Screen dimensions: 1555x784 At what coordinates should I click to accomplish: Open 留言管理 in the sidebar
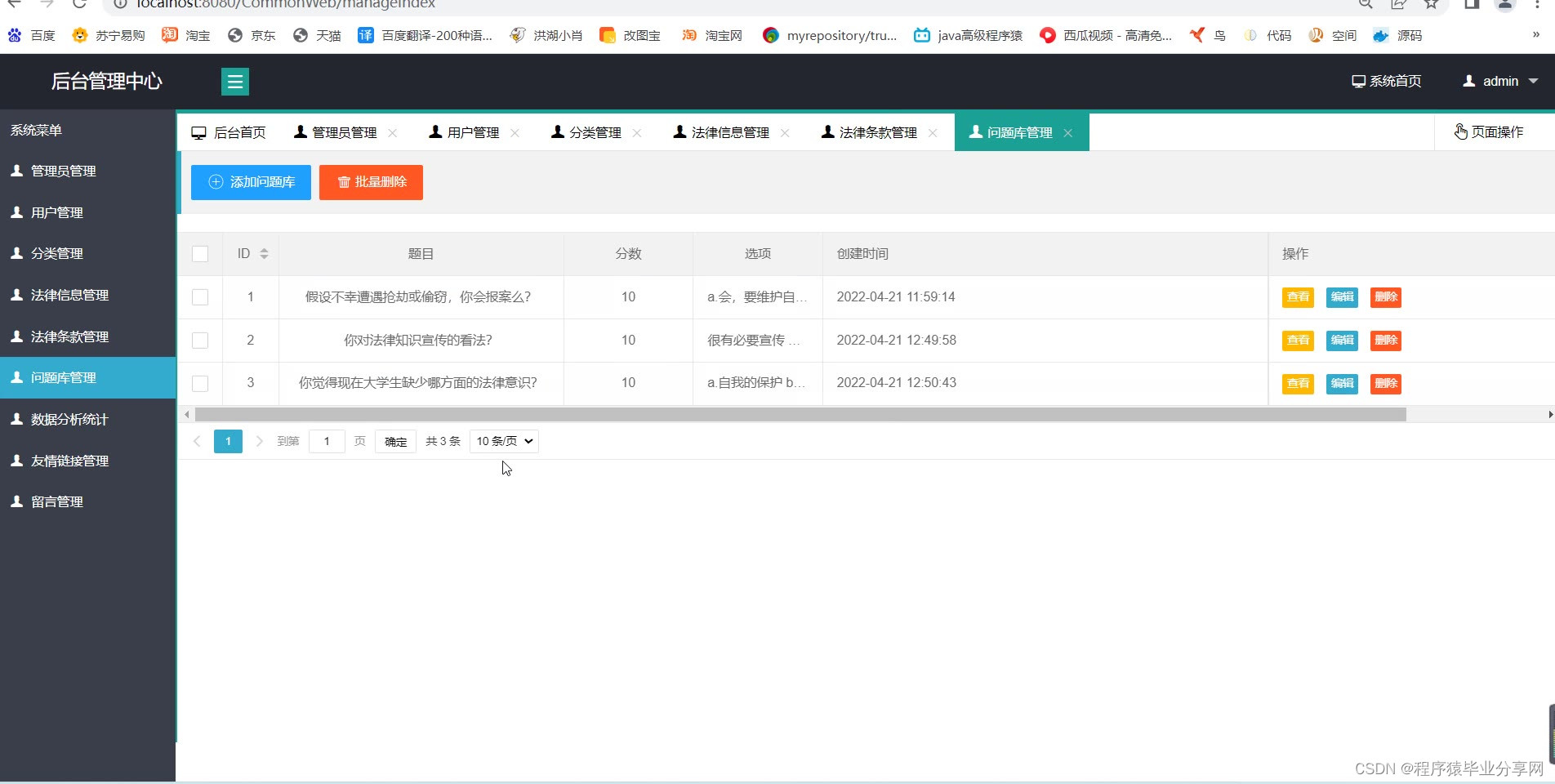tap(87, 501)
